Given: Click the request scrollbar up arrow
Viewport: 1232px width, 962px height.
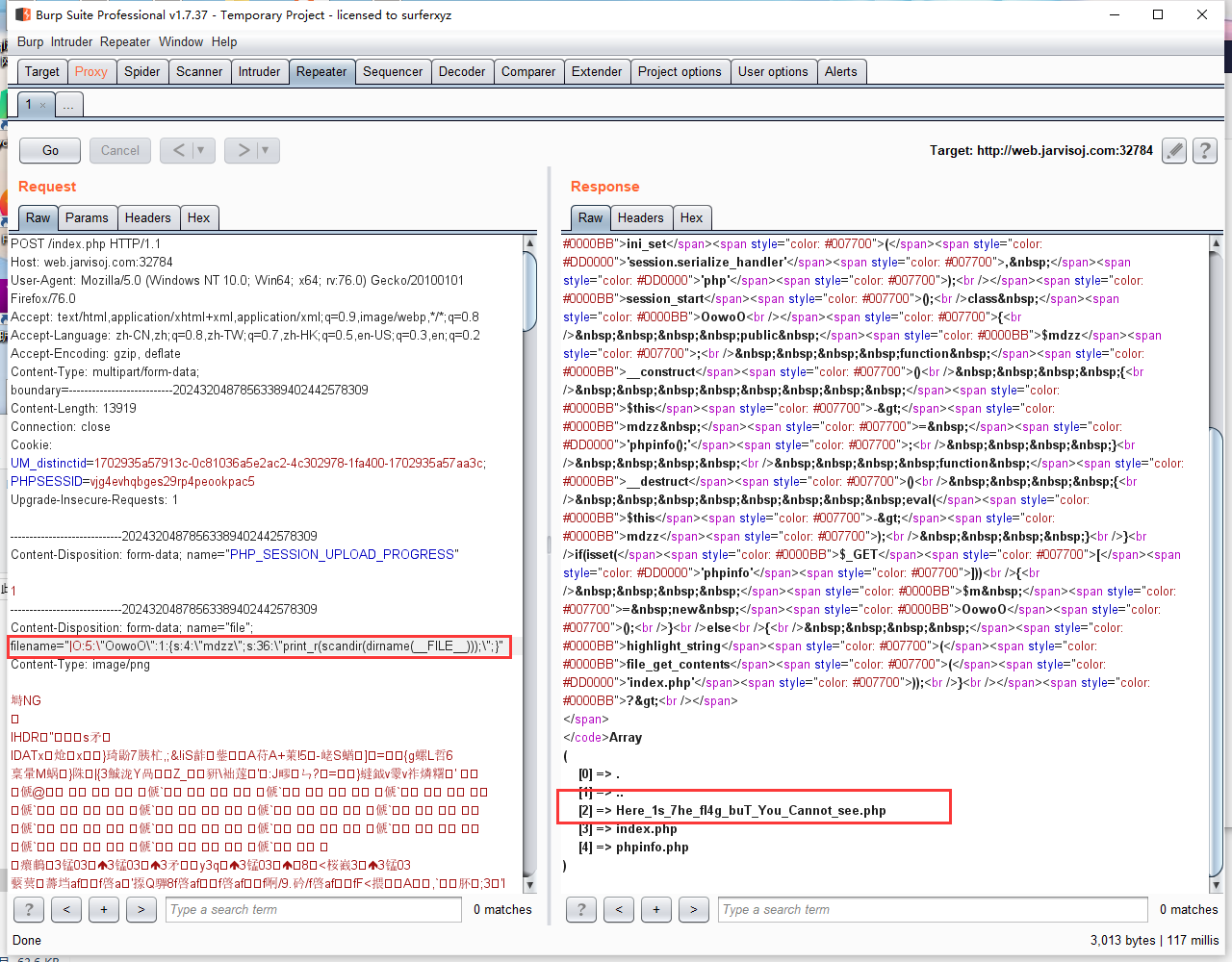Looking at the screenshot, I should pos(530,243).
